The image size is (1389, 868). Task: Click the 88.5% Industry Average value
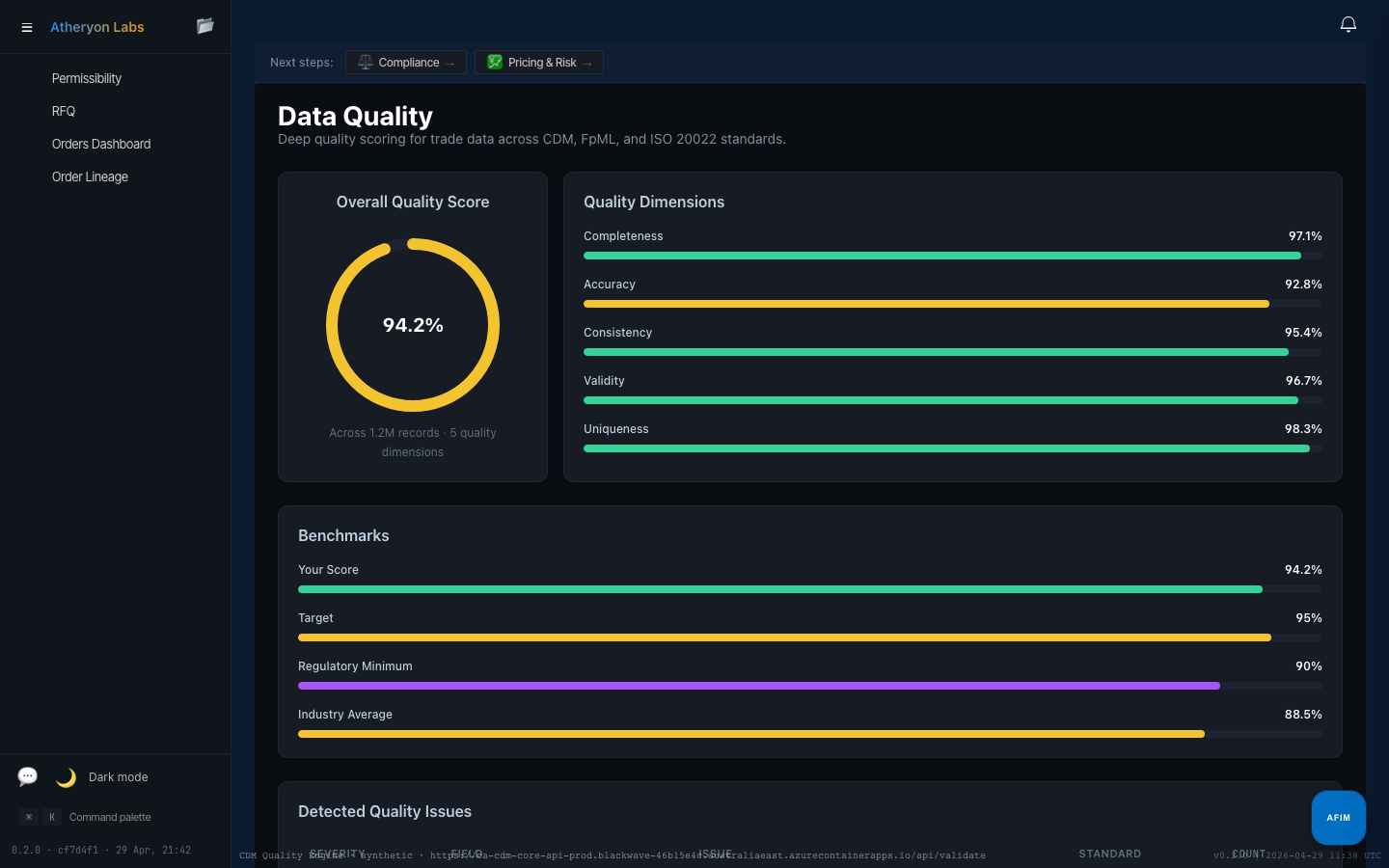(1303, 715)
